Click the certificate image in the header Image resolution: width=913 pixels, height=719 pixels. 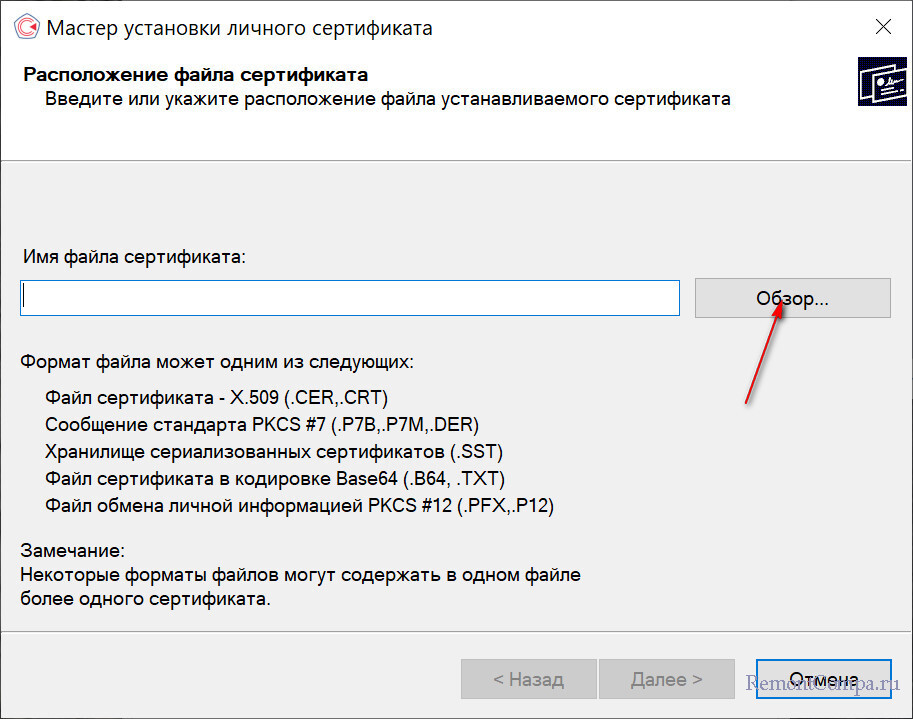click(x=882, y=81)
